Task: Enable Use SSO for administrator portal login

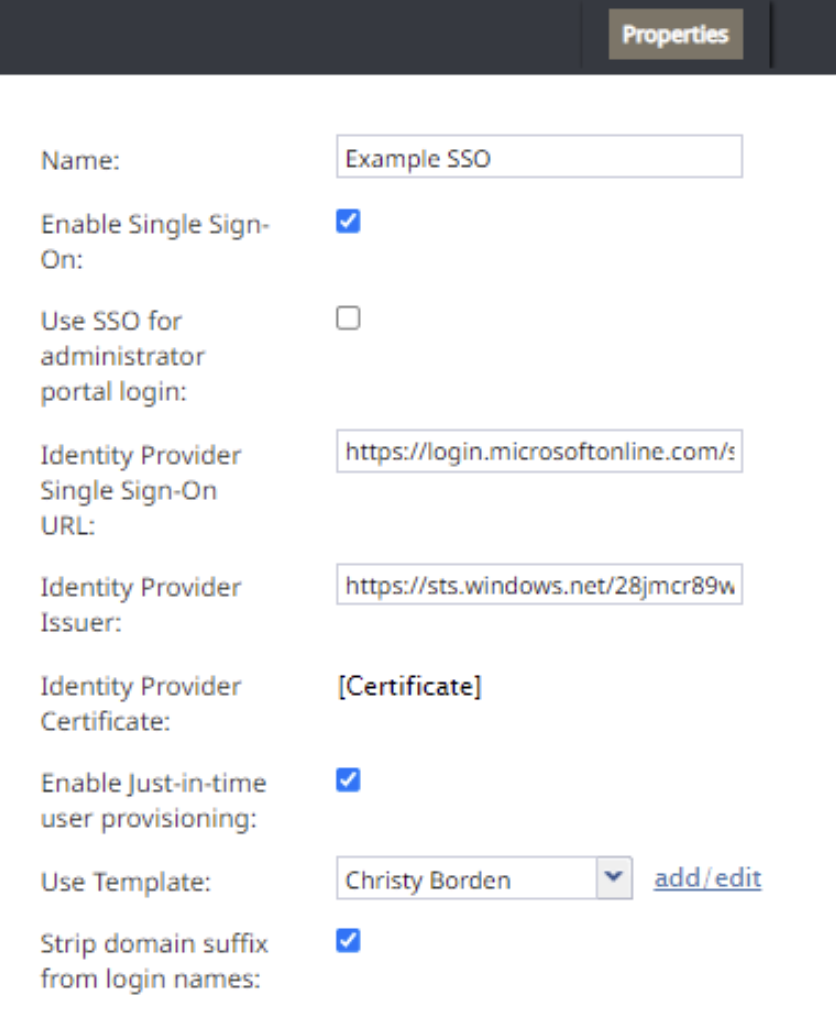Action: pyautogui.click(x=348, y=318)
